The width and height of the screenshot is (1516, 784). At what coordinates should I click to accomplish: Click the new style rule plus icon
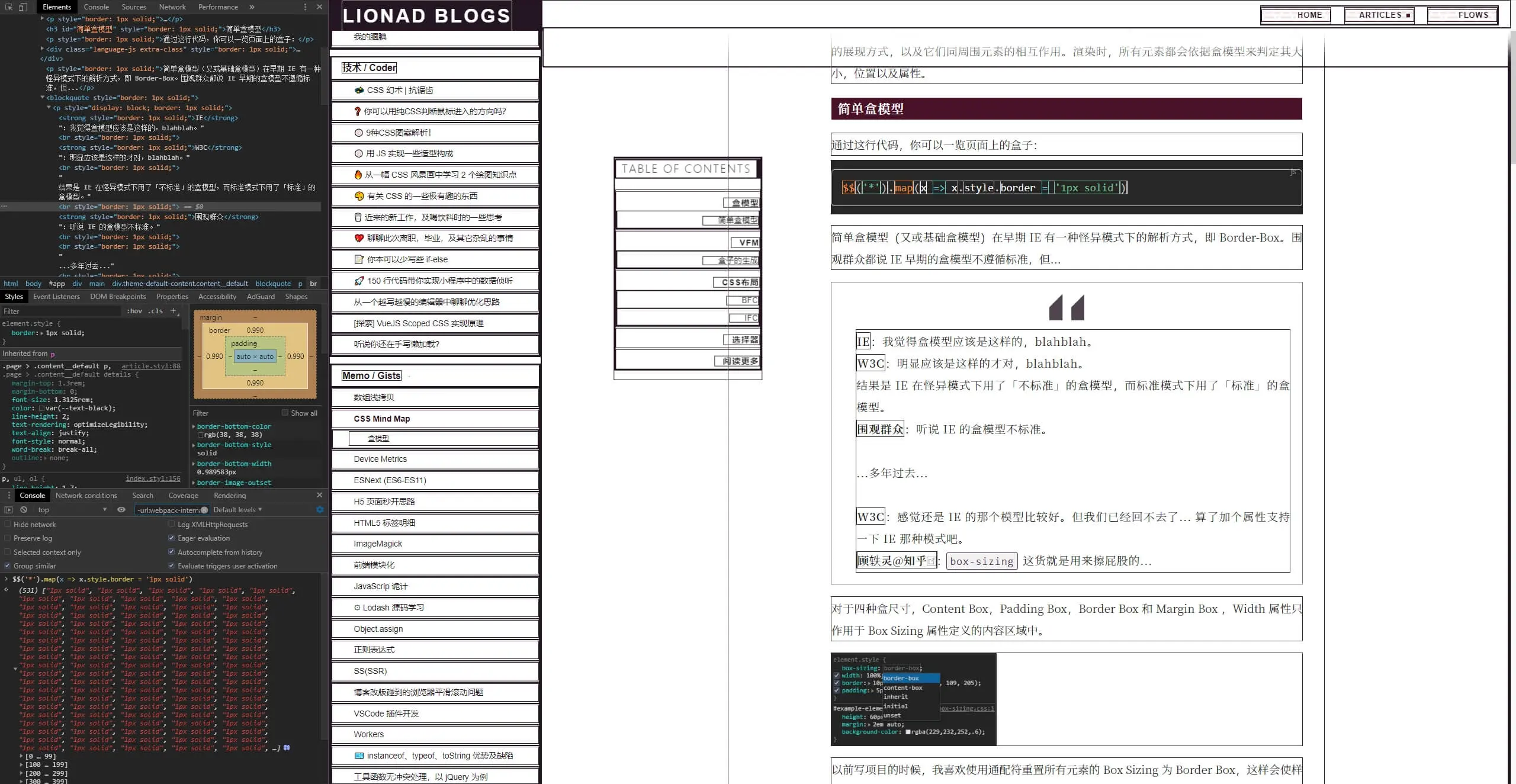click(x=174, y=311)
